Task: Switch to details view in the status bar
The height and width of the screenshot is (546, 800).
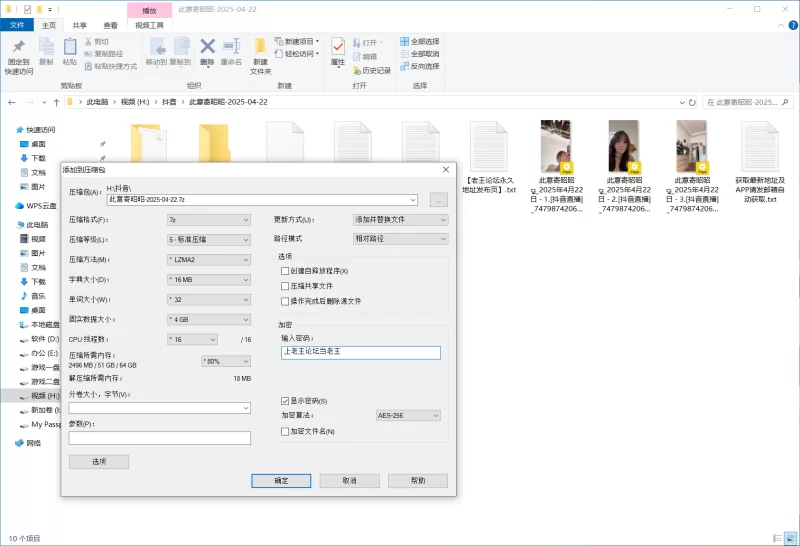Action: point(777,538)
